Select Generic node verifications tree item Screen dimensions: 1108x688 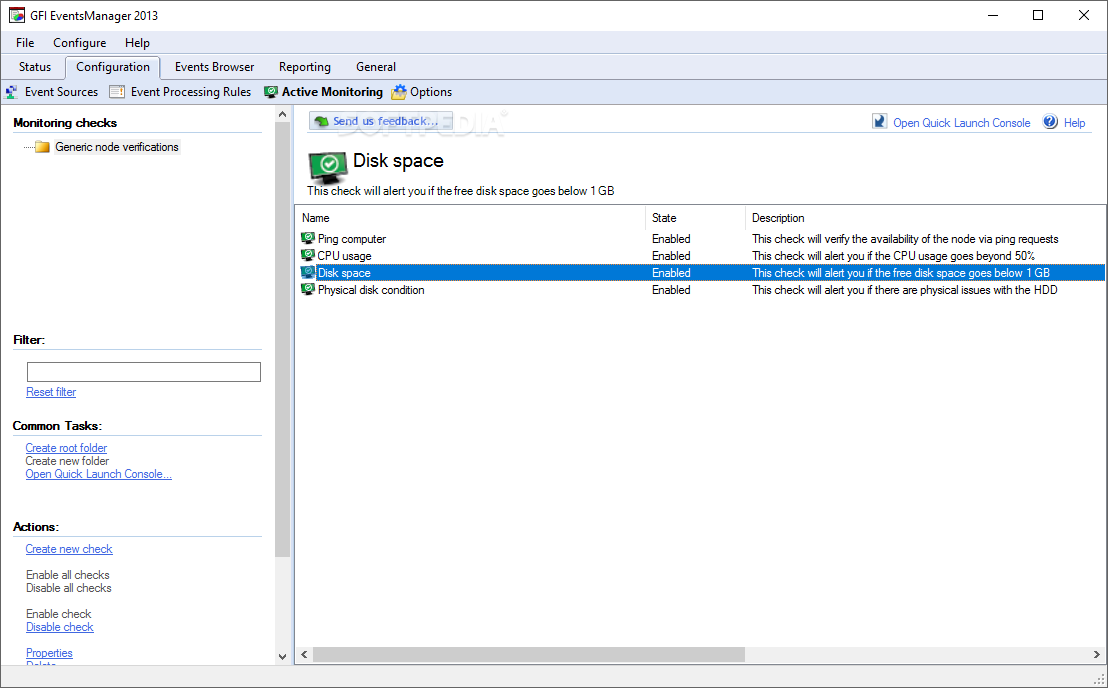click(x=117, y=147)
